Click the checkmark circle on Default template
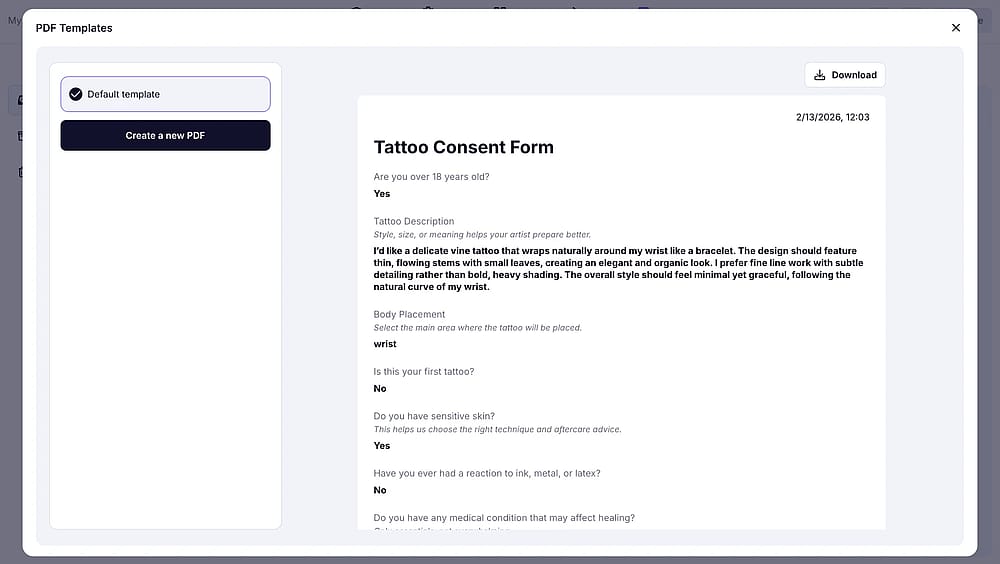Viewport: 1000px width, 564px height. tap(75, 94)
